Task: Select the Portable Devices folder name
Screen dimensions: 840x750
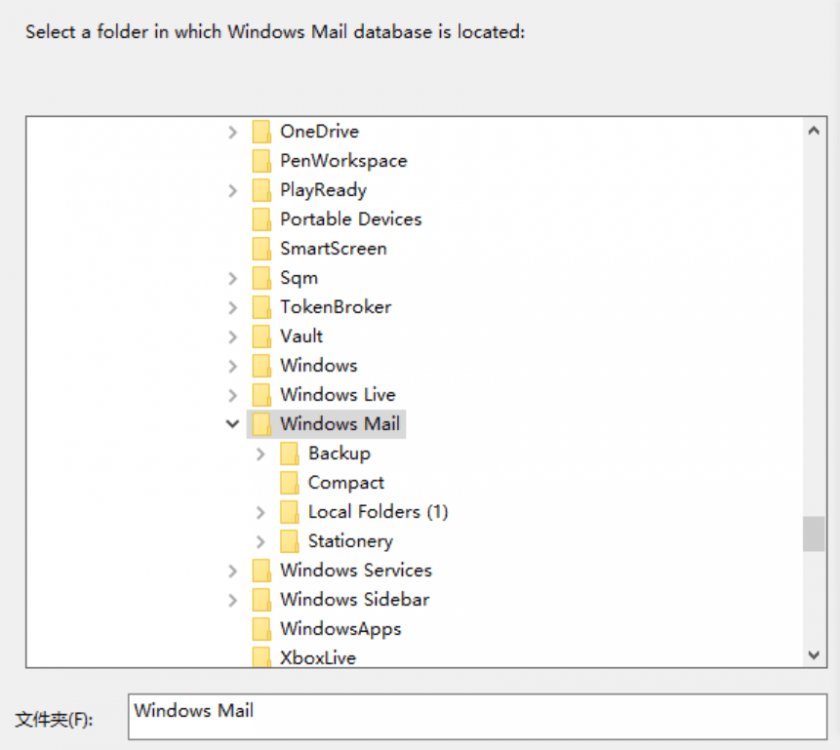Action: (351, 219)
